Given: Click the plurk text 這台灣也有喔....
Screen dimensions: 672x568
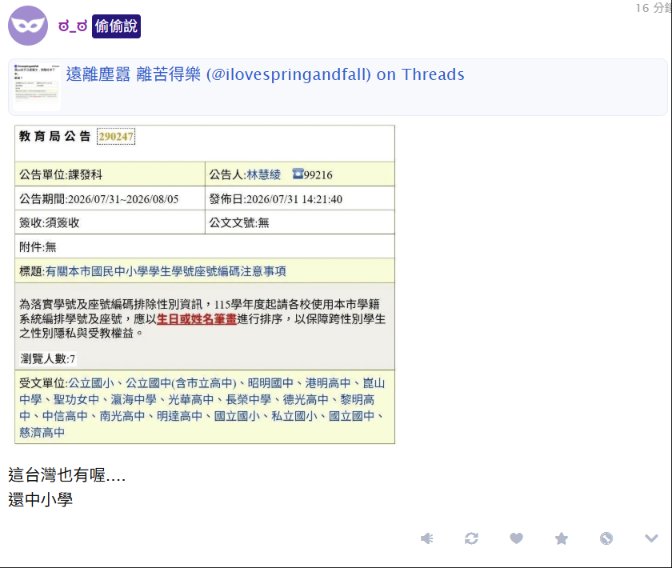Looking at the screenshot, I should (67, 475).
